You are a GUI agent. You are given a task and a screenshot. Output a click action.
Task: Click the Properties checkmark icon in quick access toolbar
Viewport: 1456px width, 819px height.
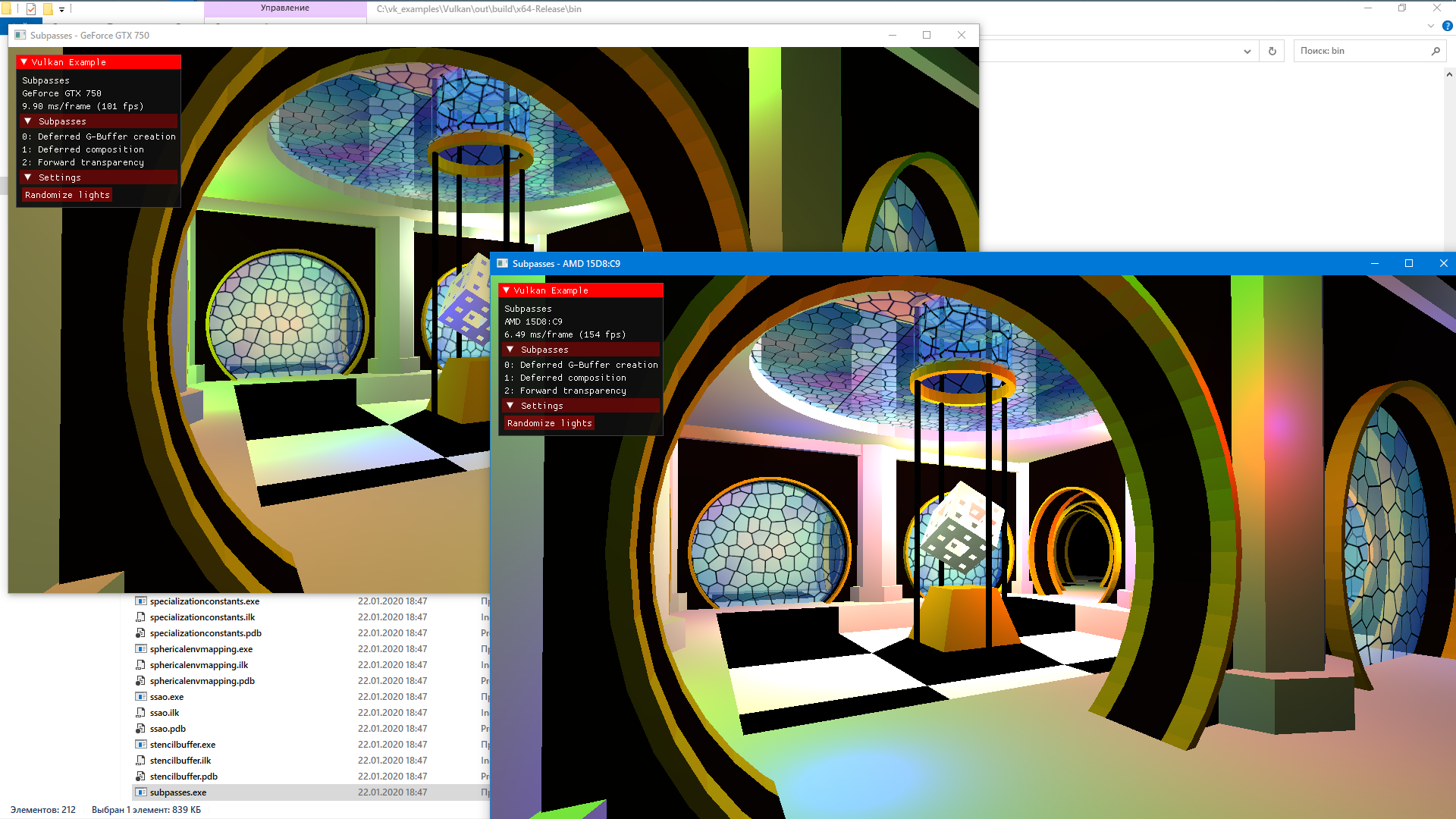click(30, 9)
